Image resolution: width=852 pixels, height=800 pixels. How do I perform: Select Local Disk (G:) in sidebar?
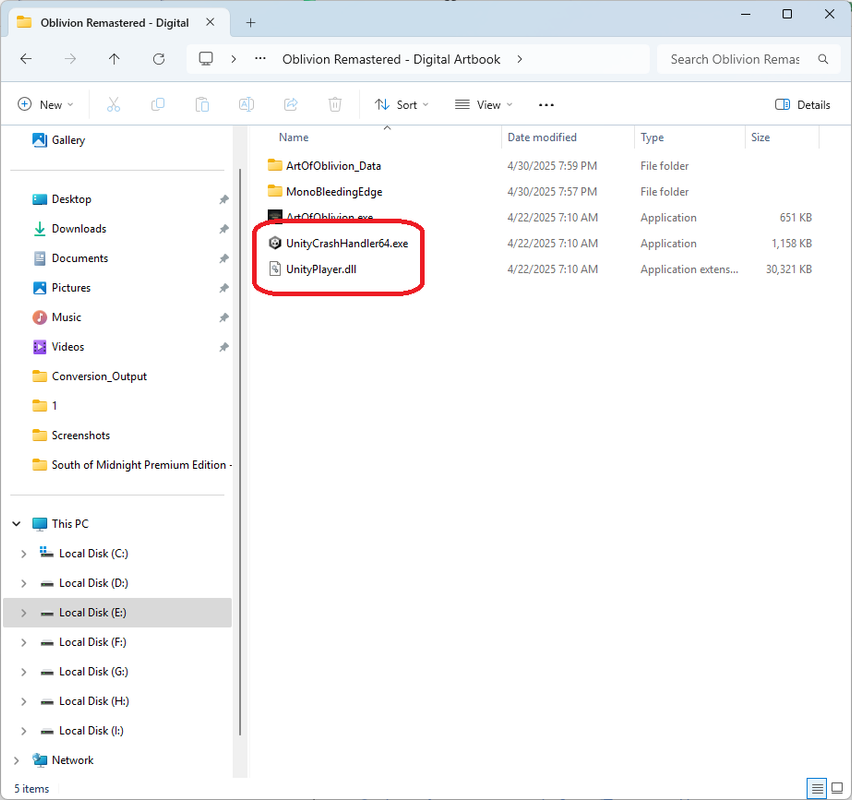(x=93, y=672)
